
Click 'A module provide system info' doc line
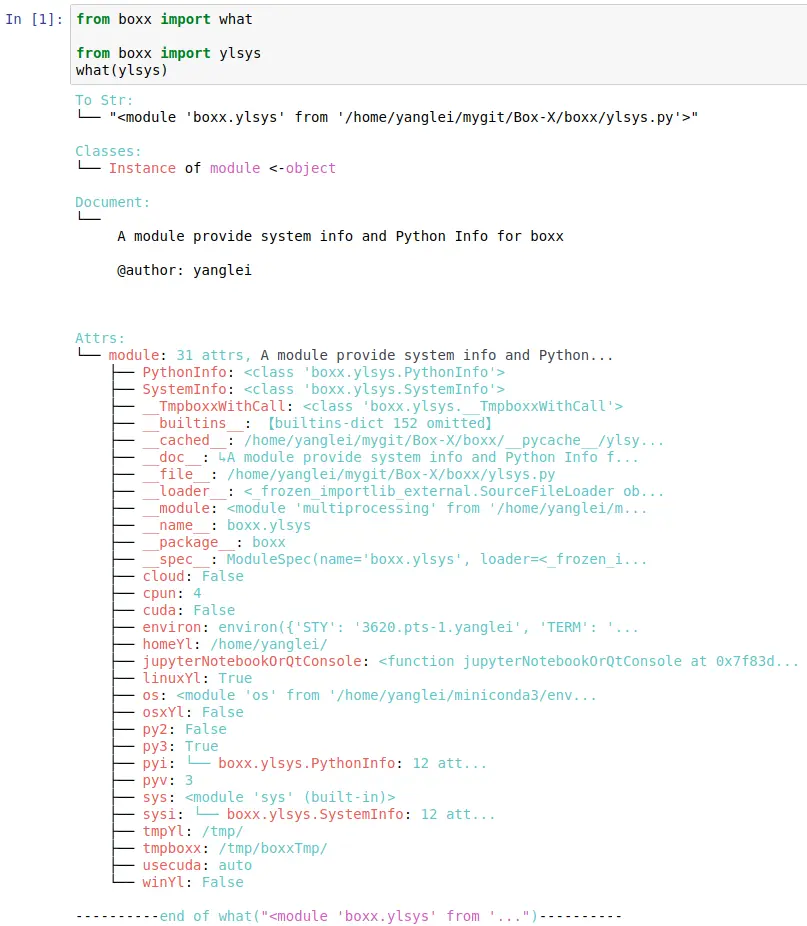point(340,236)
